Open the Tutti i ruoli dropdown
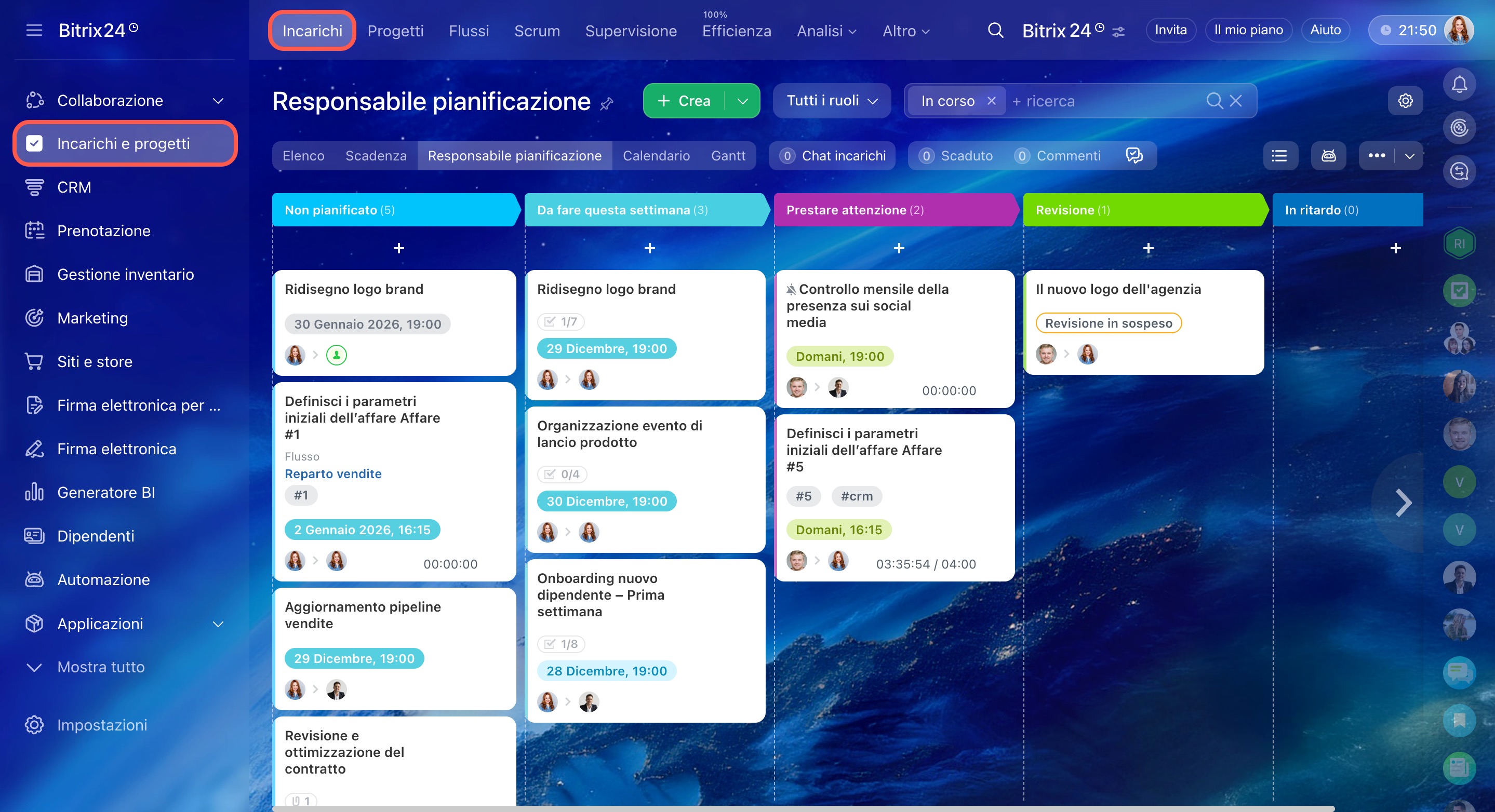This screenshot has height=812, width=1495. (831, 101)
